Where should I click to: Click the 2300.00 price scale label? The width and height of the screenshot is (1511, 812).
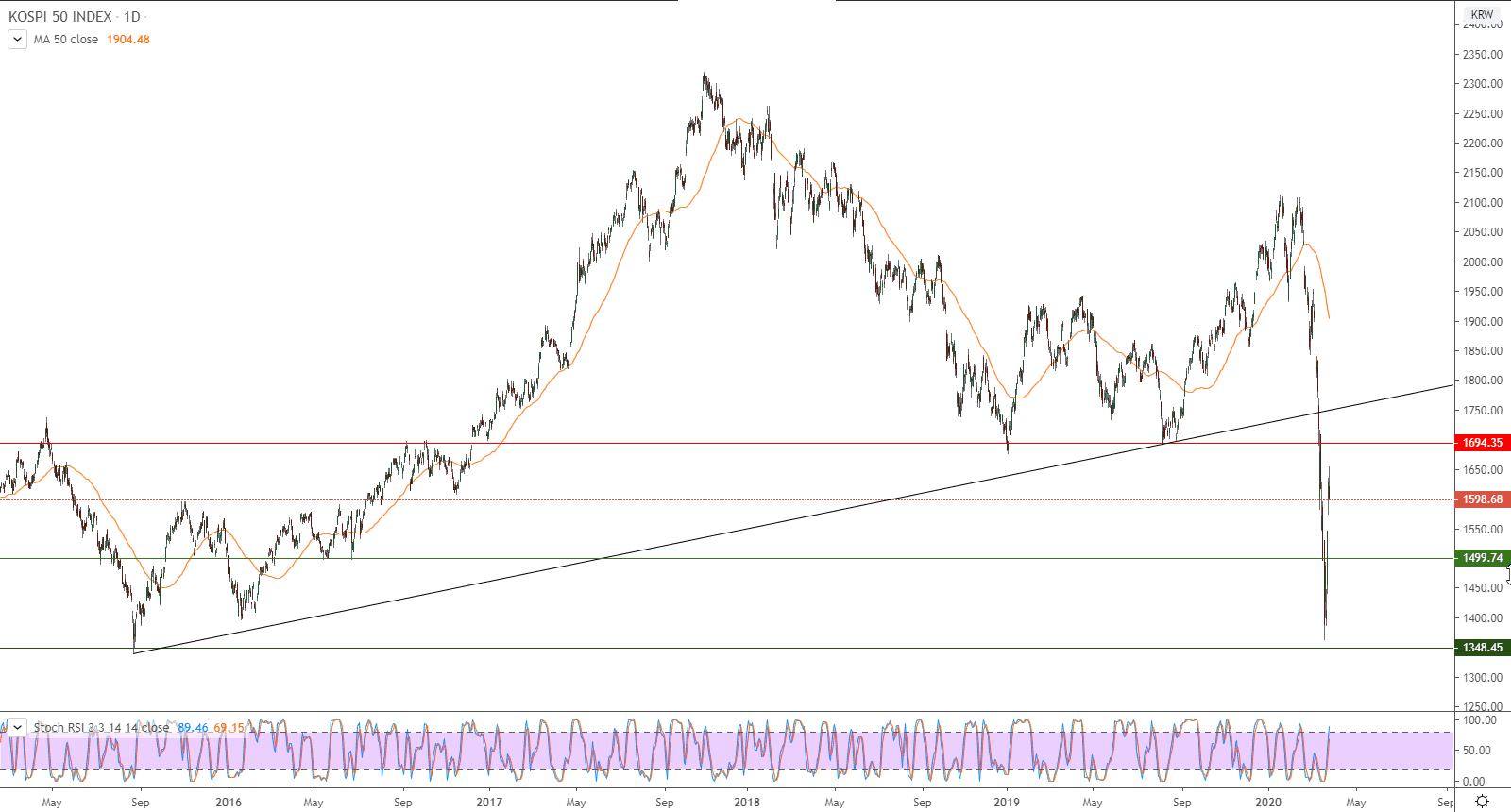coord(1483,84)
